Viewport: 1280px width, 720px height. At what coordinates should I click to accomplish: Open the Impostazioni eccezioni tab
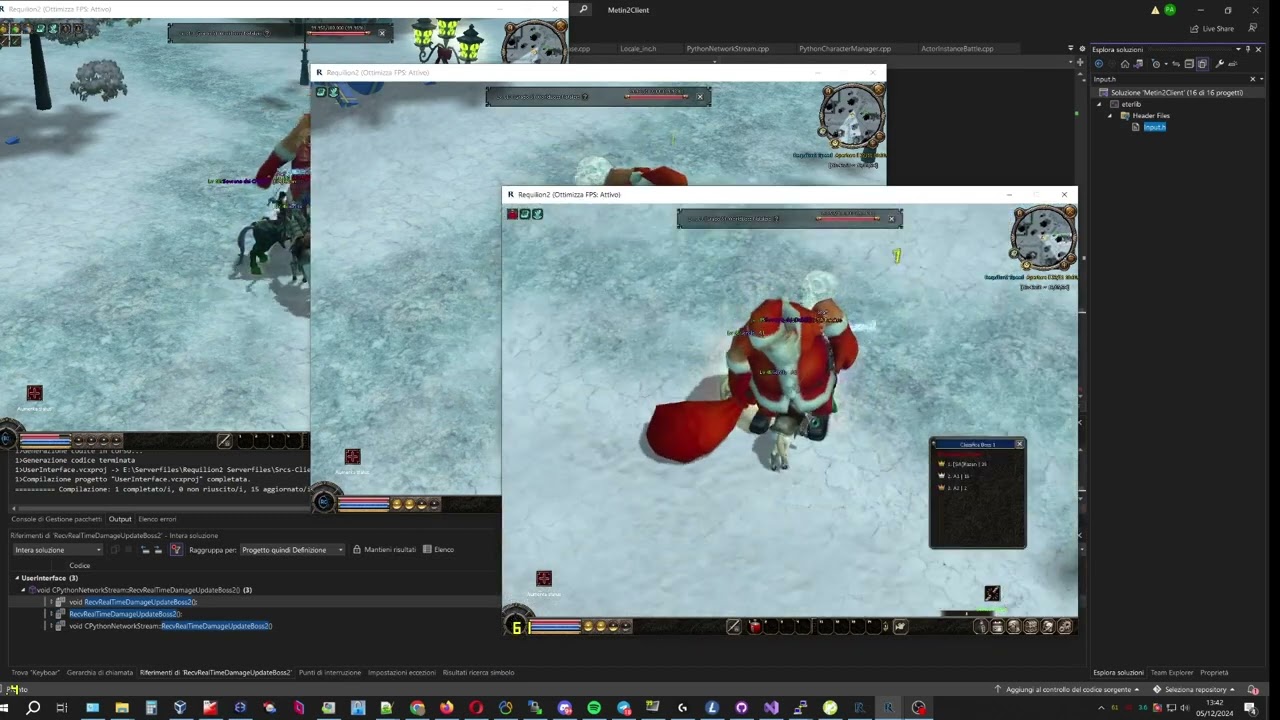pyautogui.click(x=401, y=673)
